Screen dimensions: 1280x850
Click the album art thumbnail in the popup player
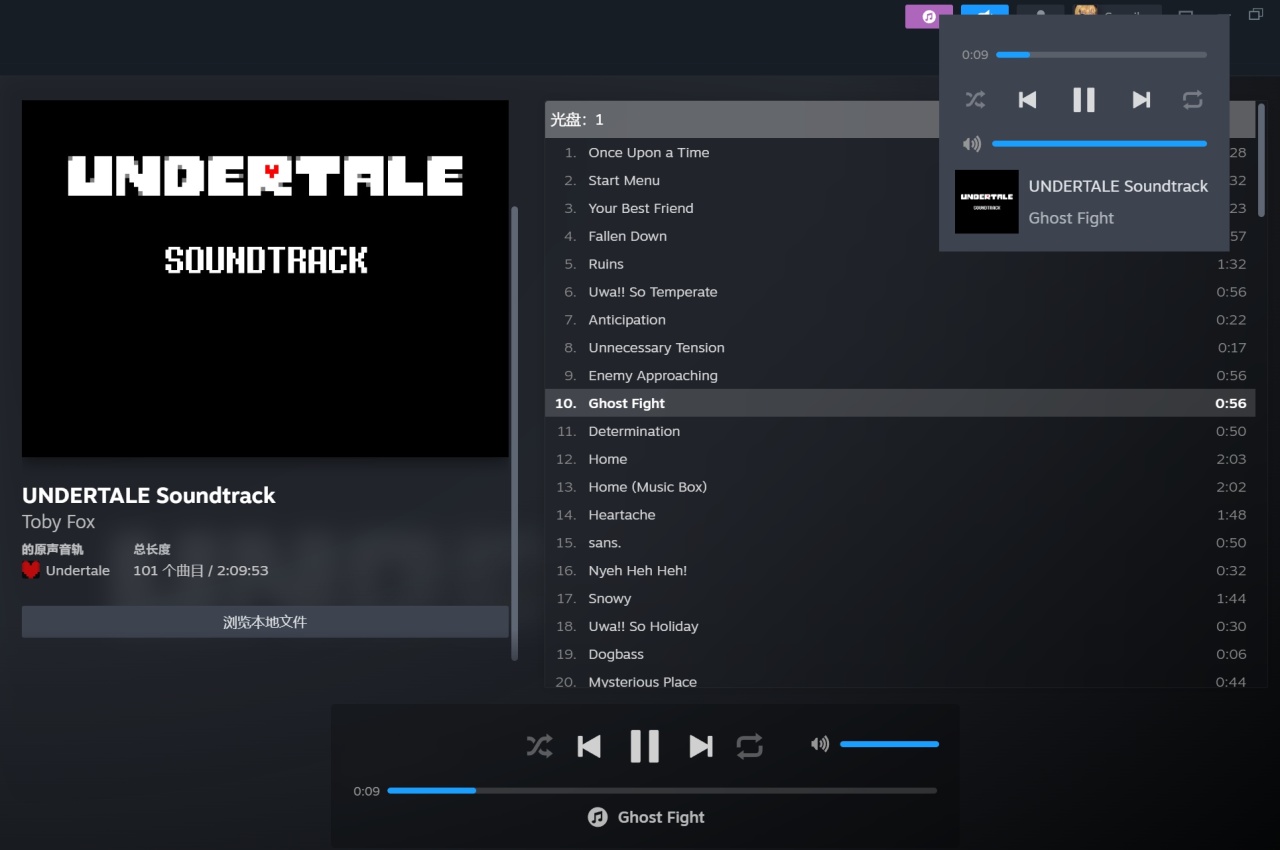(x=986, y=201)
